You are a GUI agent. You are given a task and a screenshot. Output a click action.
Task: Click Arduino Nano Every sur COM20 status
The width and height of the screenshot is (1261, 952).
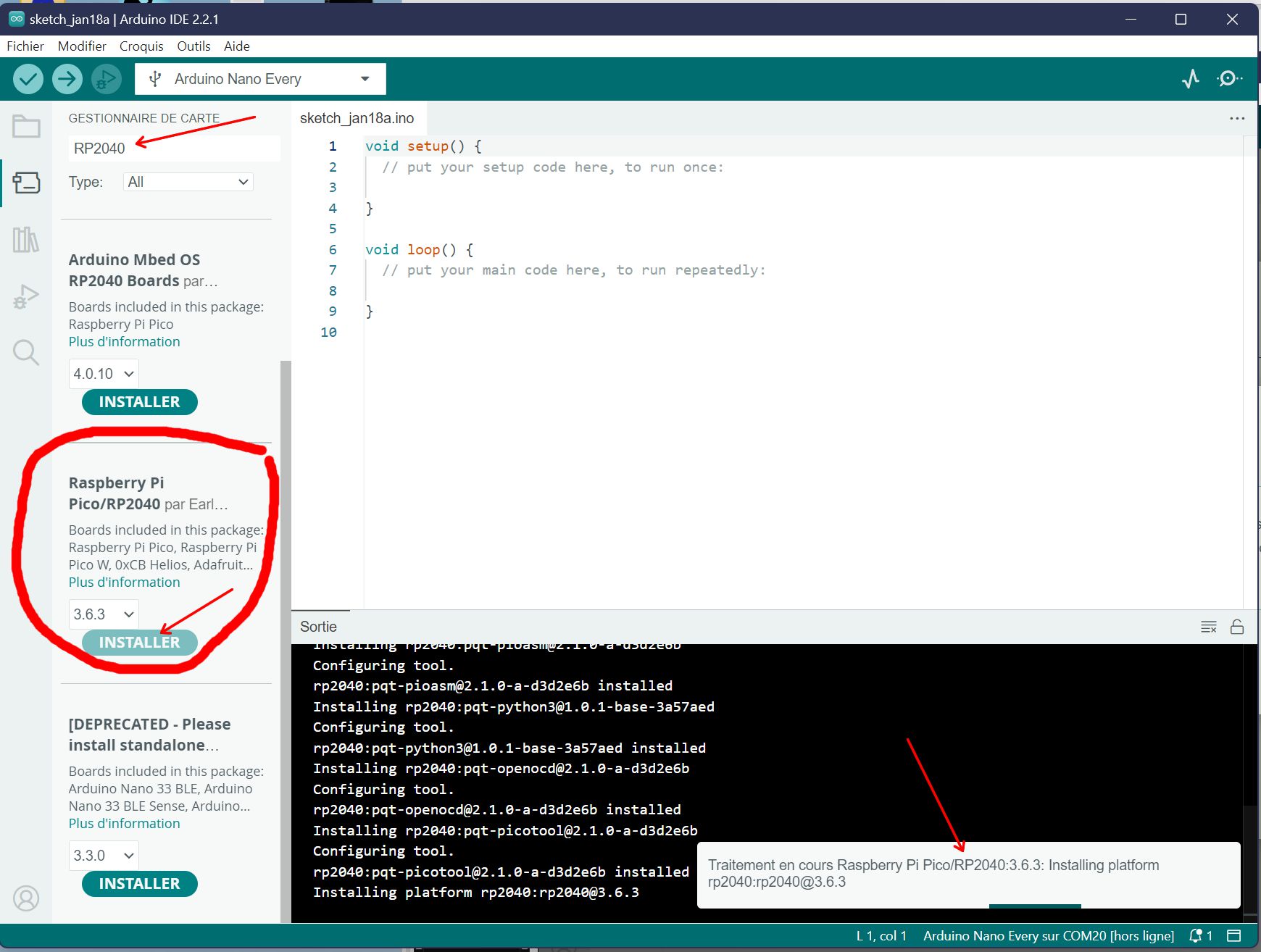1049,935
